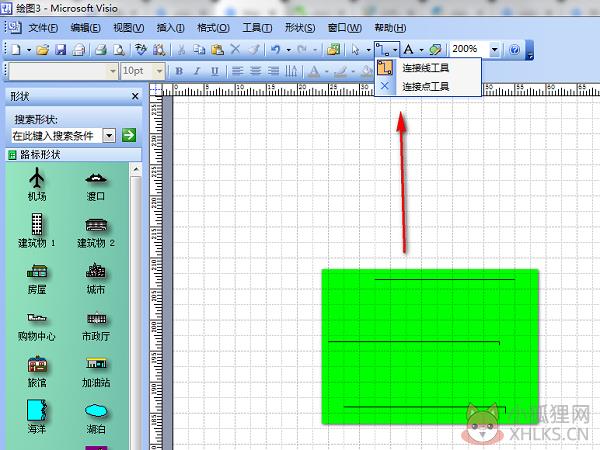600x450 pixels.
Task: Open the 编辑(E) menu
Action: tap(85, 28)
